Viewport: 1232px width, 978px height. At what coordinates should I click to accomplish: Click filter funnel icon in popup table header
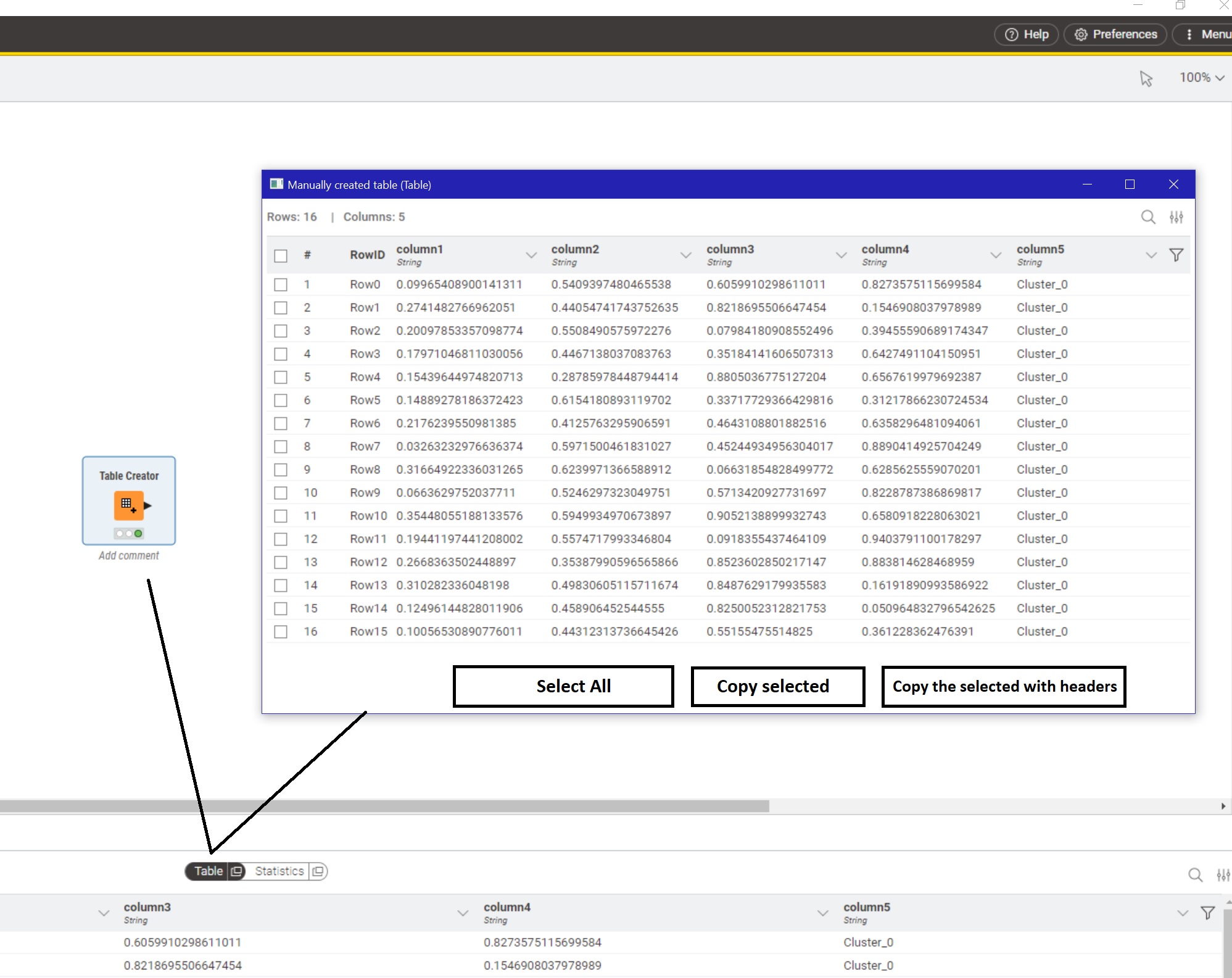(x=1176, y=255)
